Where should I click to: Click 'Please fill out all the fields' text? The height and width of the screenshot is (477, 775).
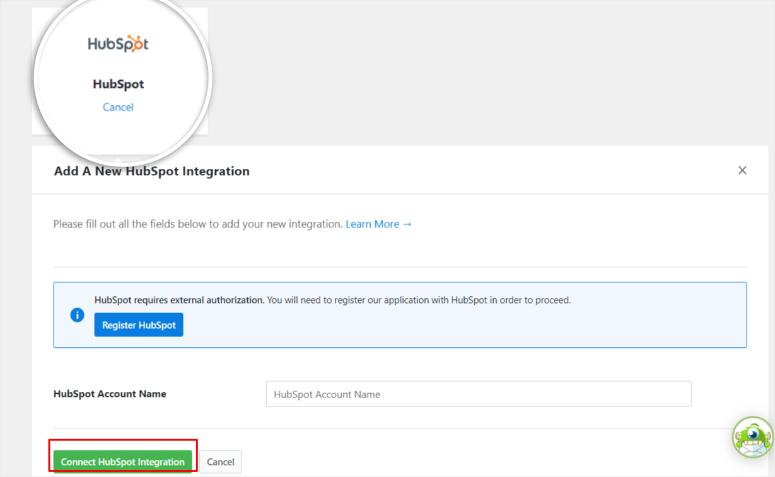[198, 224]
